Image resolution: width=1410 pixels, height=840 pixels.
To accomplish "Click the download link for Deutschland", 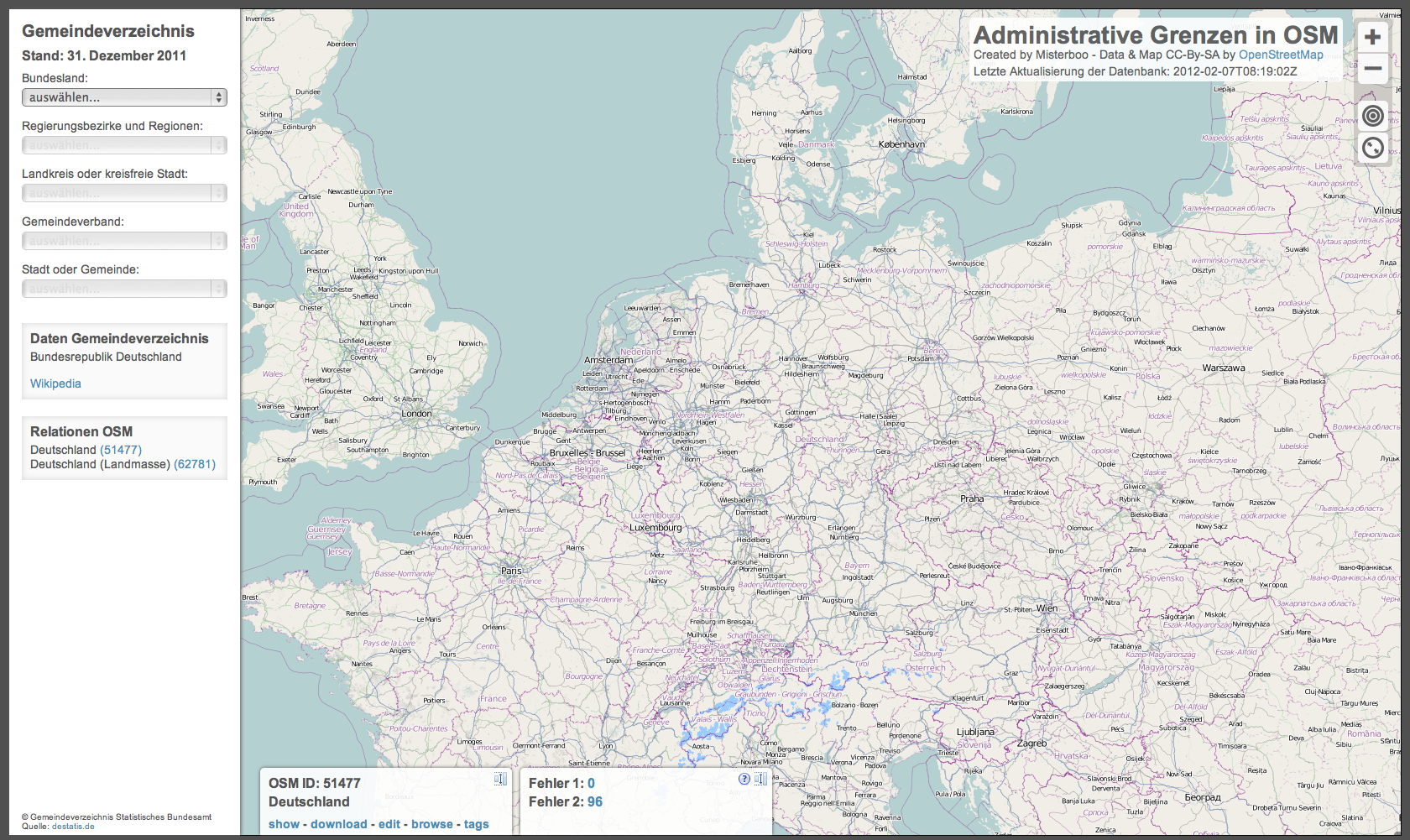I will coord(338,824).
